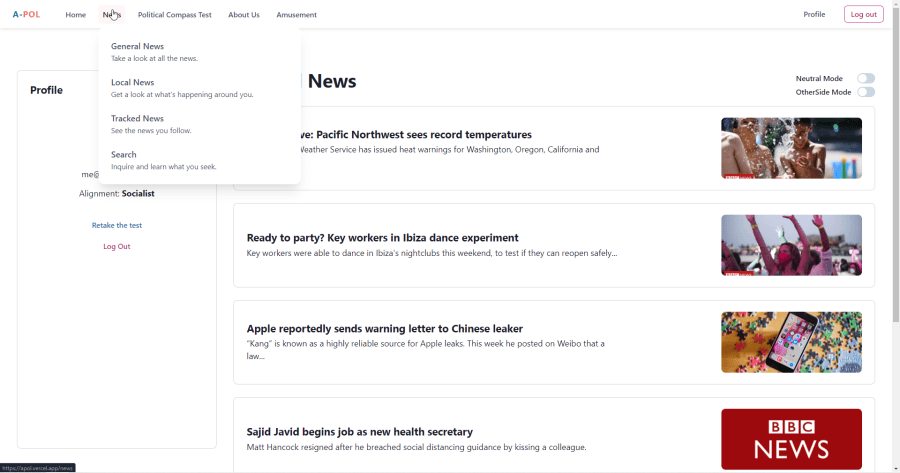Open About Us page
Viewport: 900px width, 473px height.
tap(243, 14)
